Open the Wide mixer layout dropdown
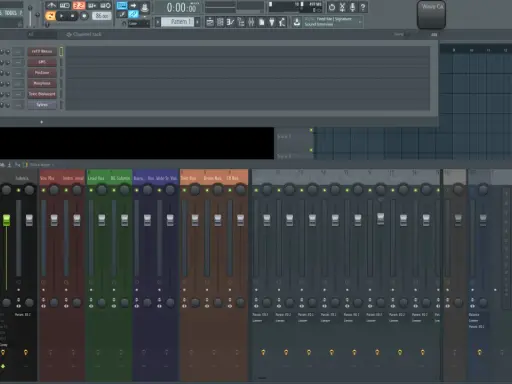Screen dimensions: 512x384 pos(42,165)
